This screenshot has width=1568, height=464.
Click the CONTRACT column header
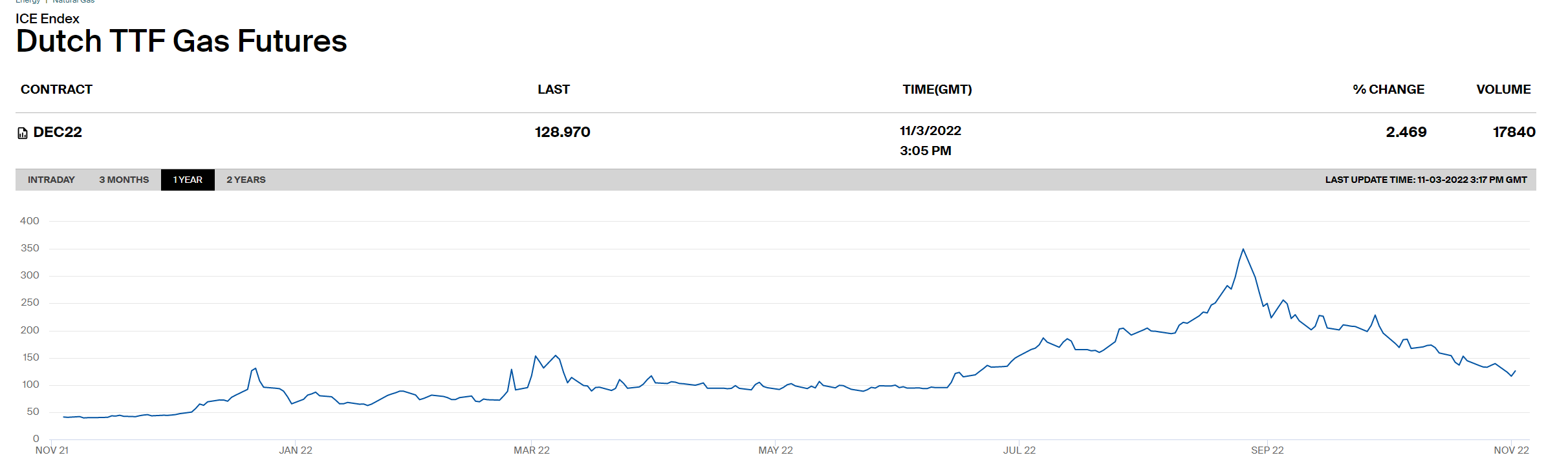[56, 89]
